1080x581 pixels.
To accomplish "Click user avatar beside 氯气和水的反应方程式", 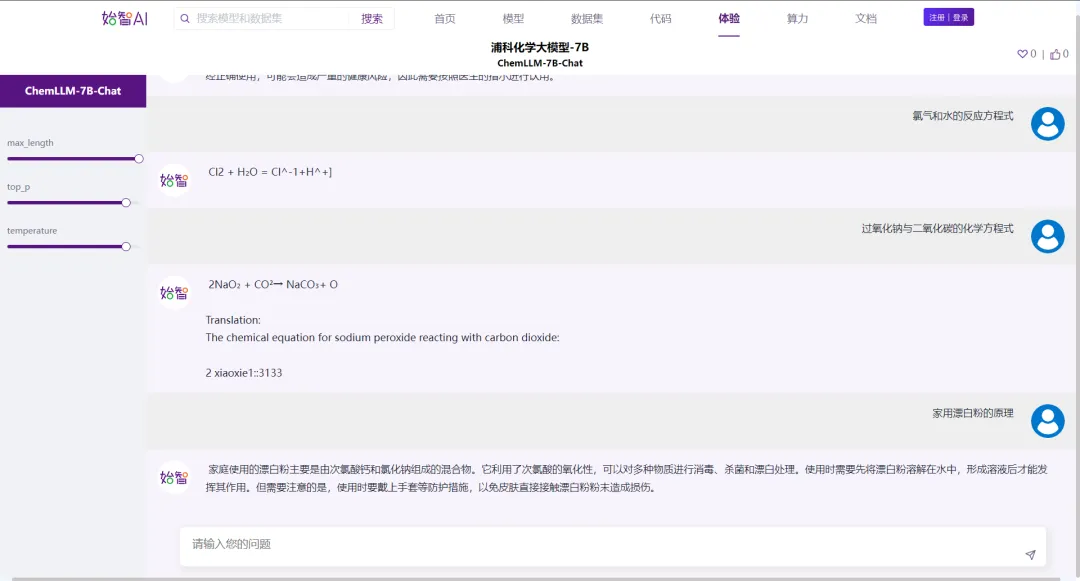I will click(x=1048, y=124).
